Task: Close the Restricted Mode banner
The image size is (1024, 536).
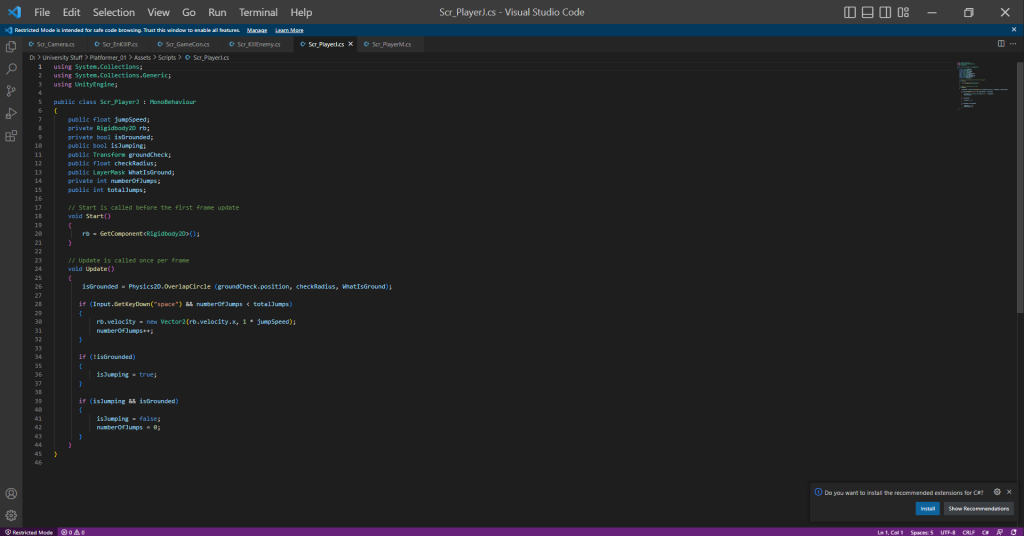Action: [1015, 30]
